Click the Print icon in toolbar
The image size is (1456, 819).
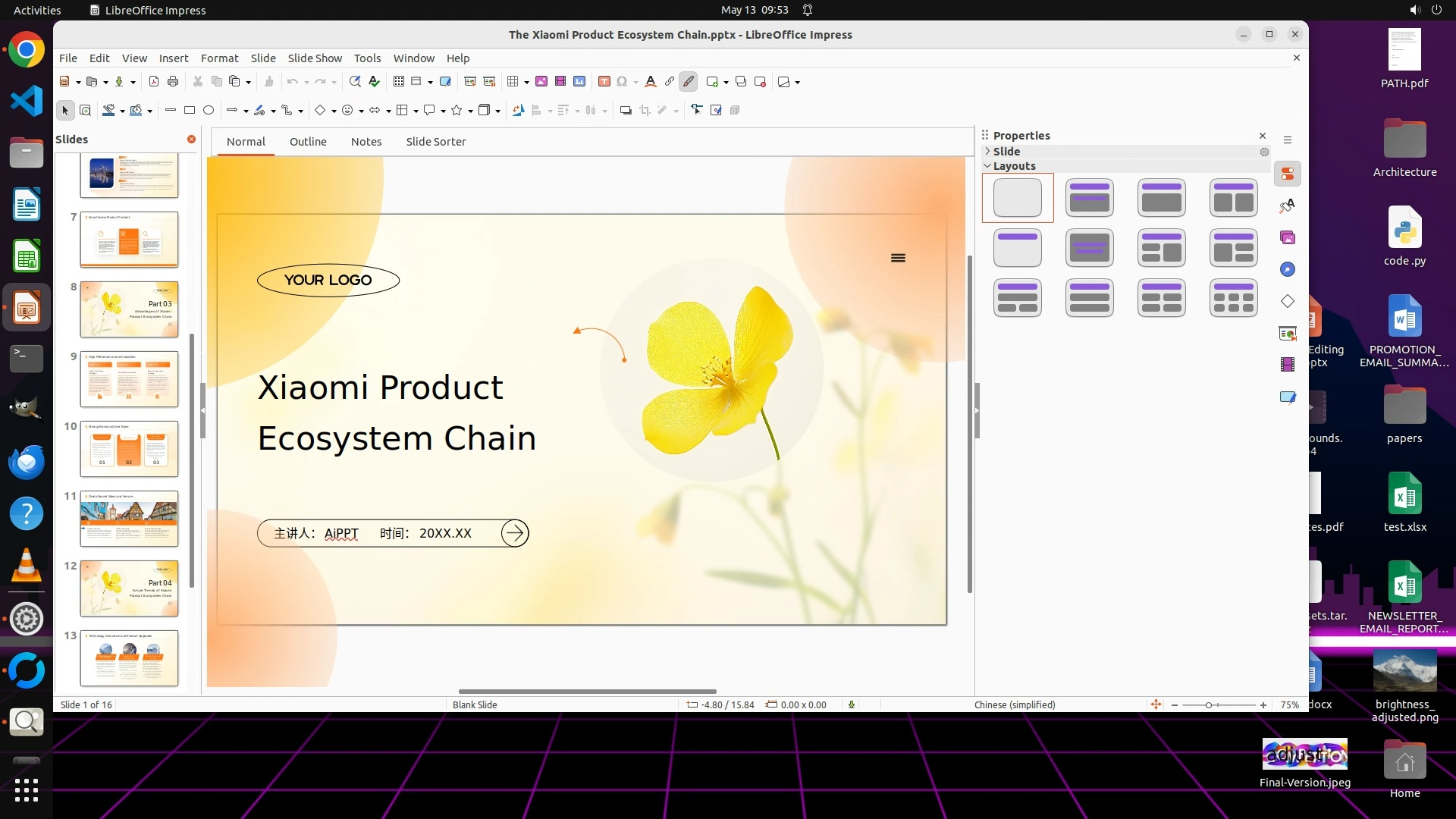coord(173,82)
